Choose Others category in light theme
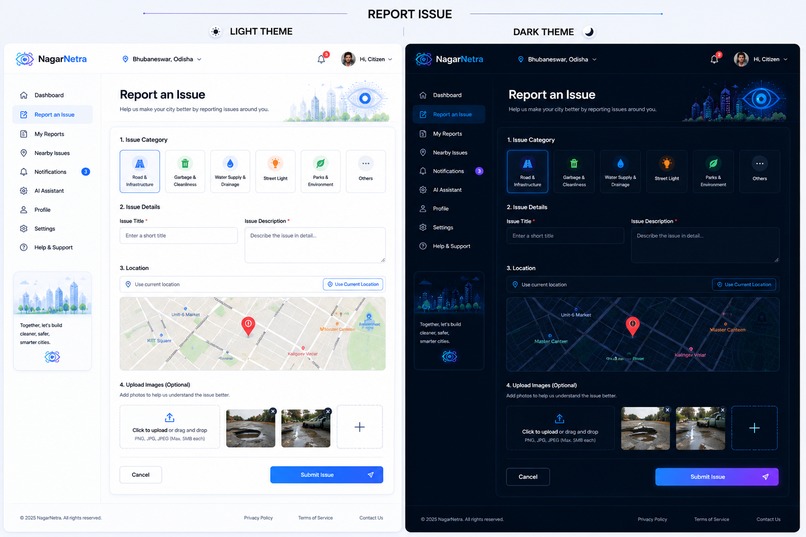806x537 pixels. pyautogui.click(x=365, y=171)
